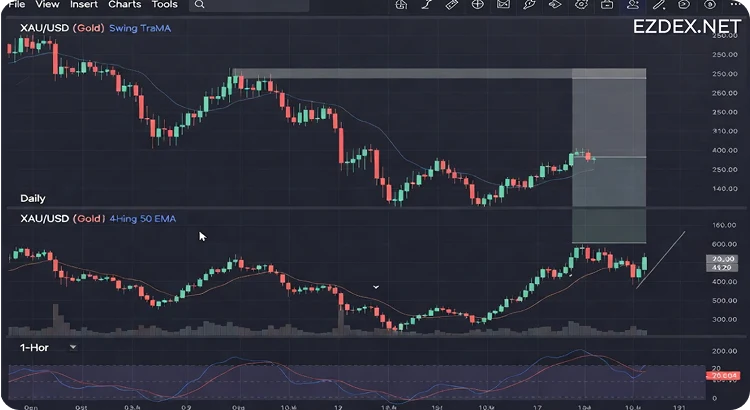Image resolution: width=750 pixels, height=410 pixels.
Task: Click the XAU/USD (Gold) title in top chart
Action: point(62,28)
